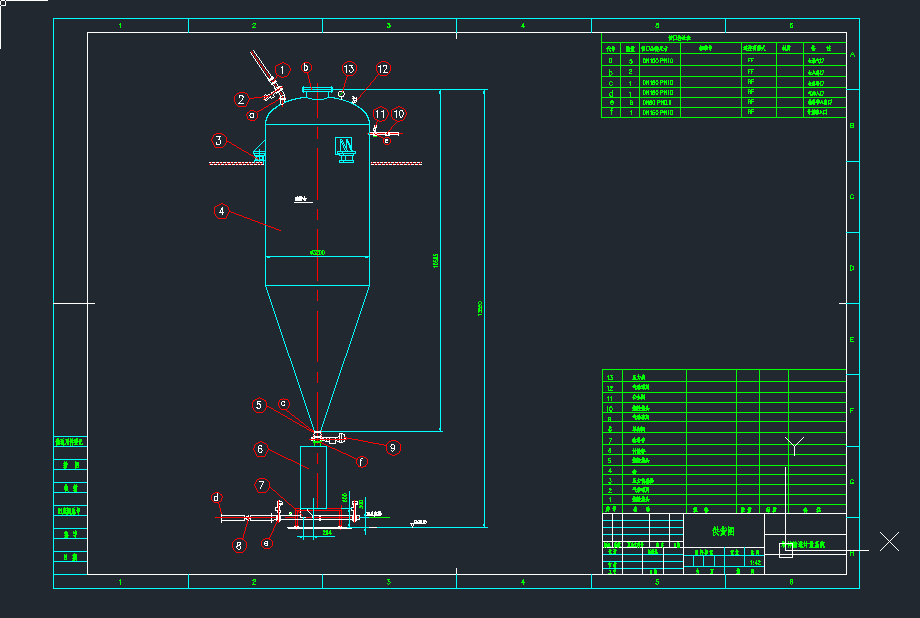The width and height of the screenshot is (920, 618).
Task: Select nozzle label b atop the vessel
Action: [x=308, y=68]
